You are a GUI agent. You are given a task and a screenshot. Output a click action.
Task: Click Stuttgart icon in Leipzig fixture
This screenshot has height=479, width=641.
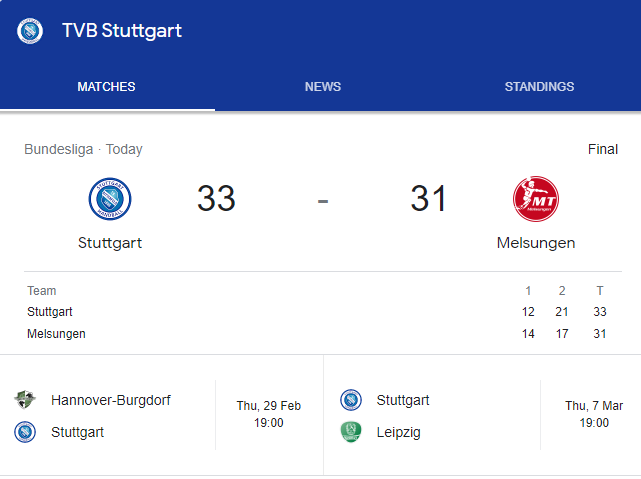click(x=351, y=400)
